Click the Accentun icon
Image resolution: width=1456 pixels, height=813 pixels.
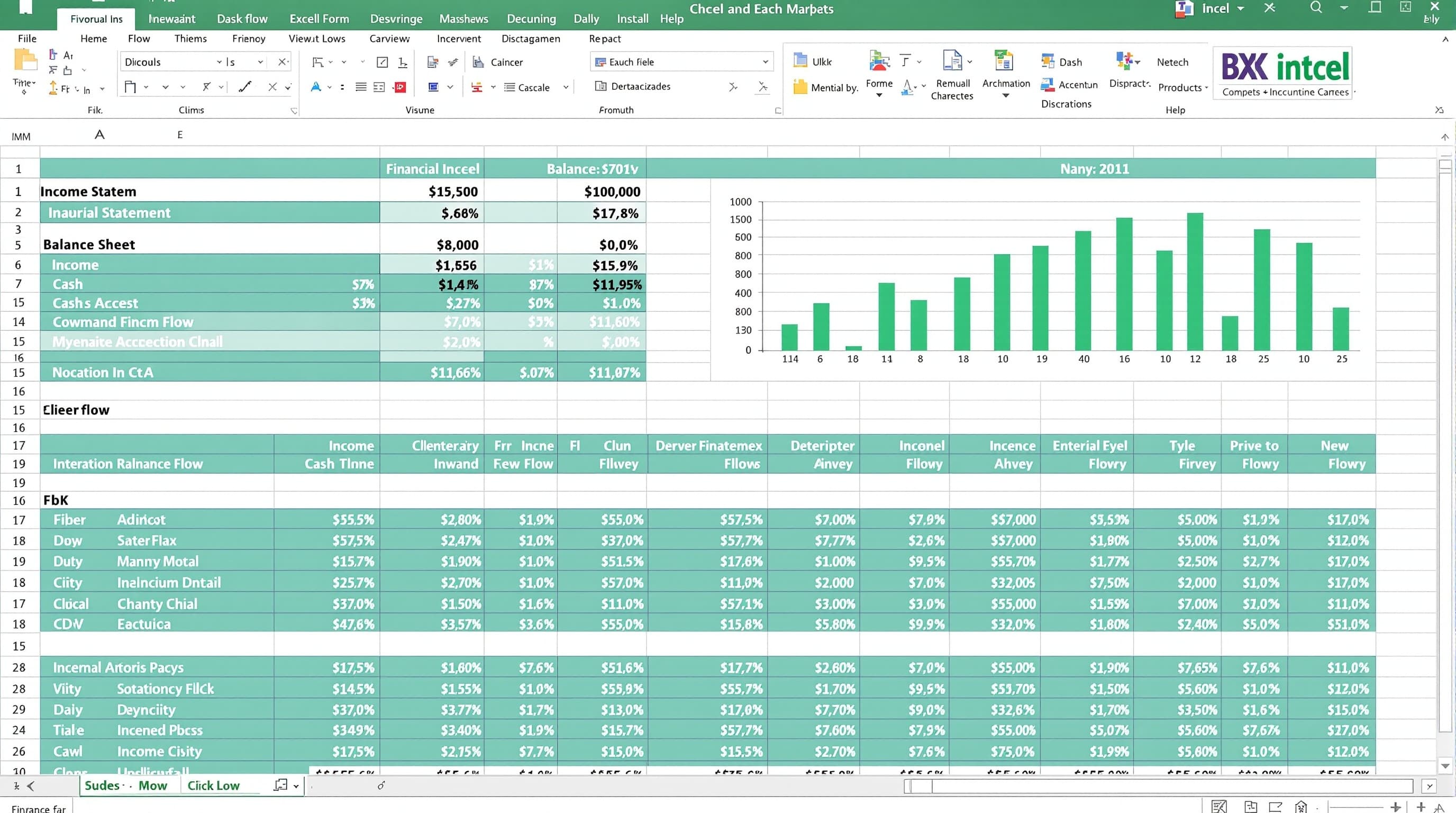point(1048,85)
